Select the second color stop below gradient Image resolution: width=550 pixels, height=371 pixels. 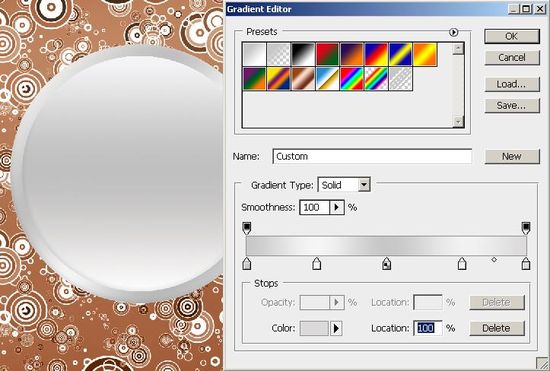click(317, 263)
